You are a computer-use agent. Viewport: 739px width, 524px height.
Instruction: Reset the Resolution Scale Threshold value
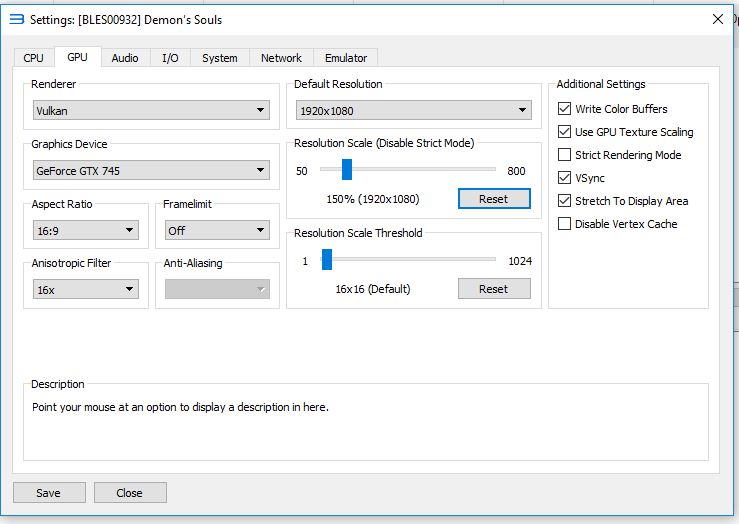tap(493, 289)
